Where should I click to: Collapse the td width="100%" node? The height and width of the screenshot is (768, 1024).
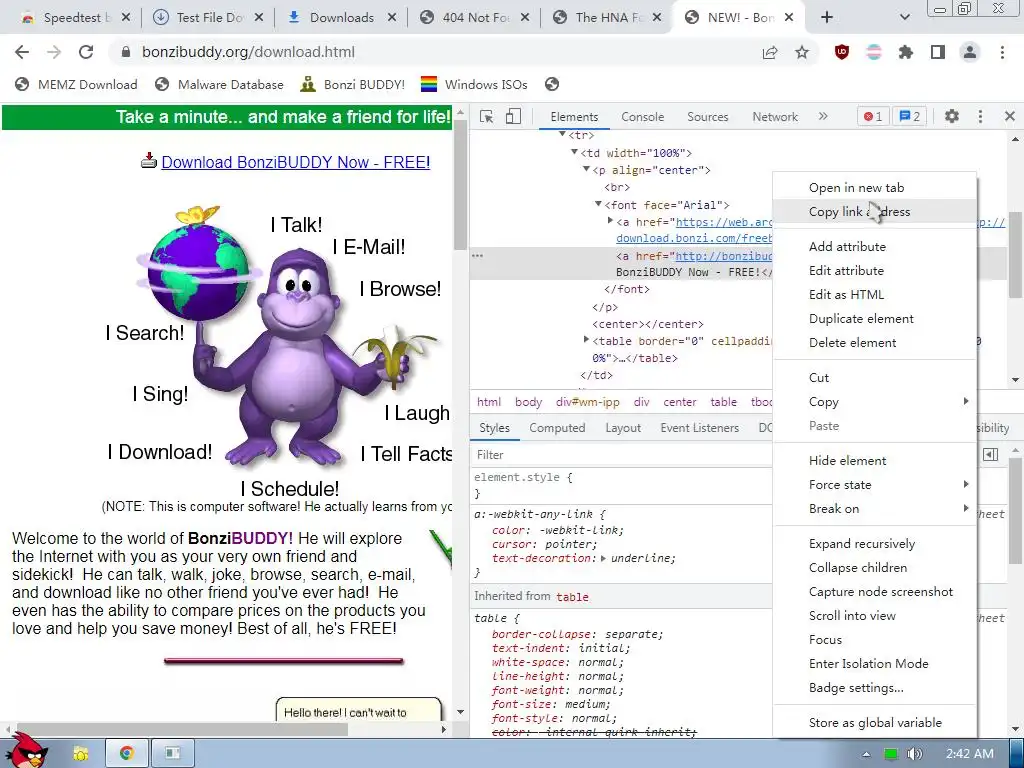pos(574,152)
